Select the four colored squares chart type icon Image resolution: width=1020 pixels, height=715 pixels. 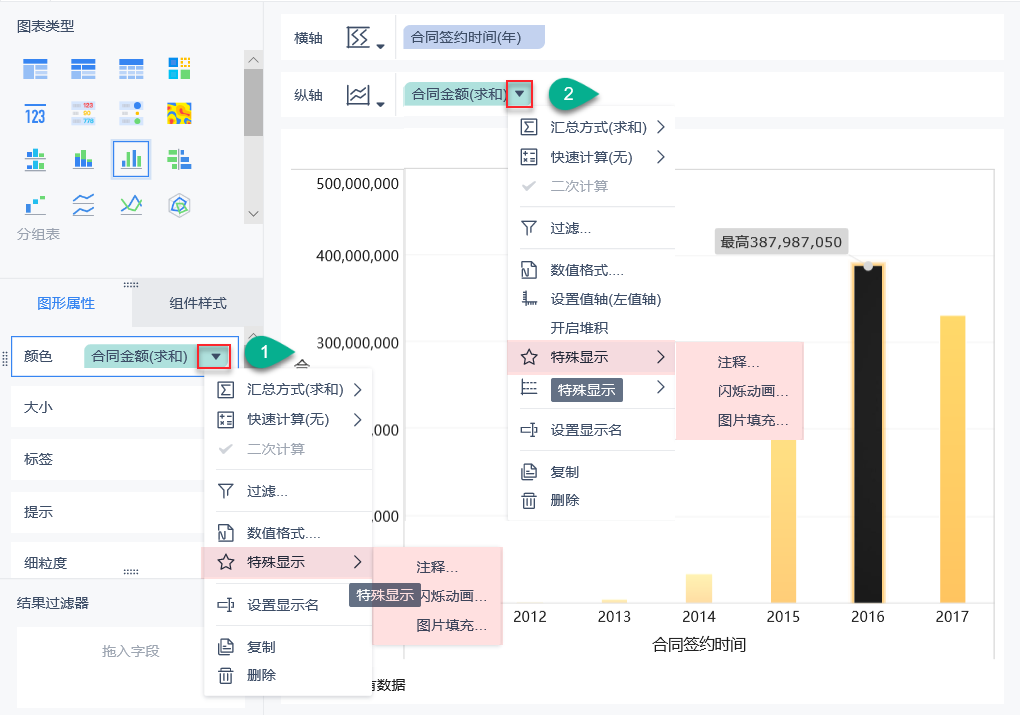[x=179, y=68]
